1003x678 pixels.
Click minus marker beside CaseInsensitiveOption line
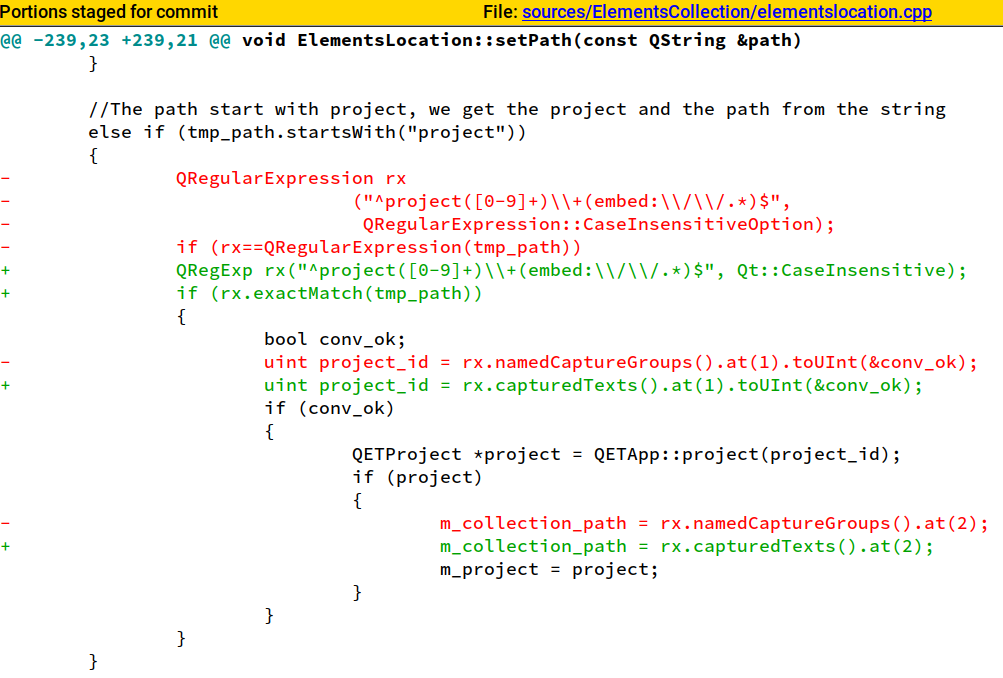6,223
